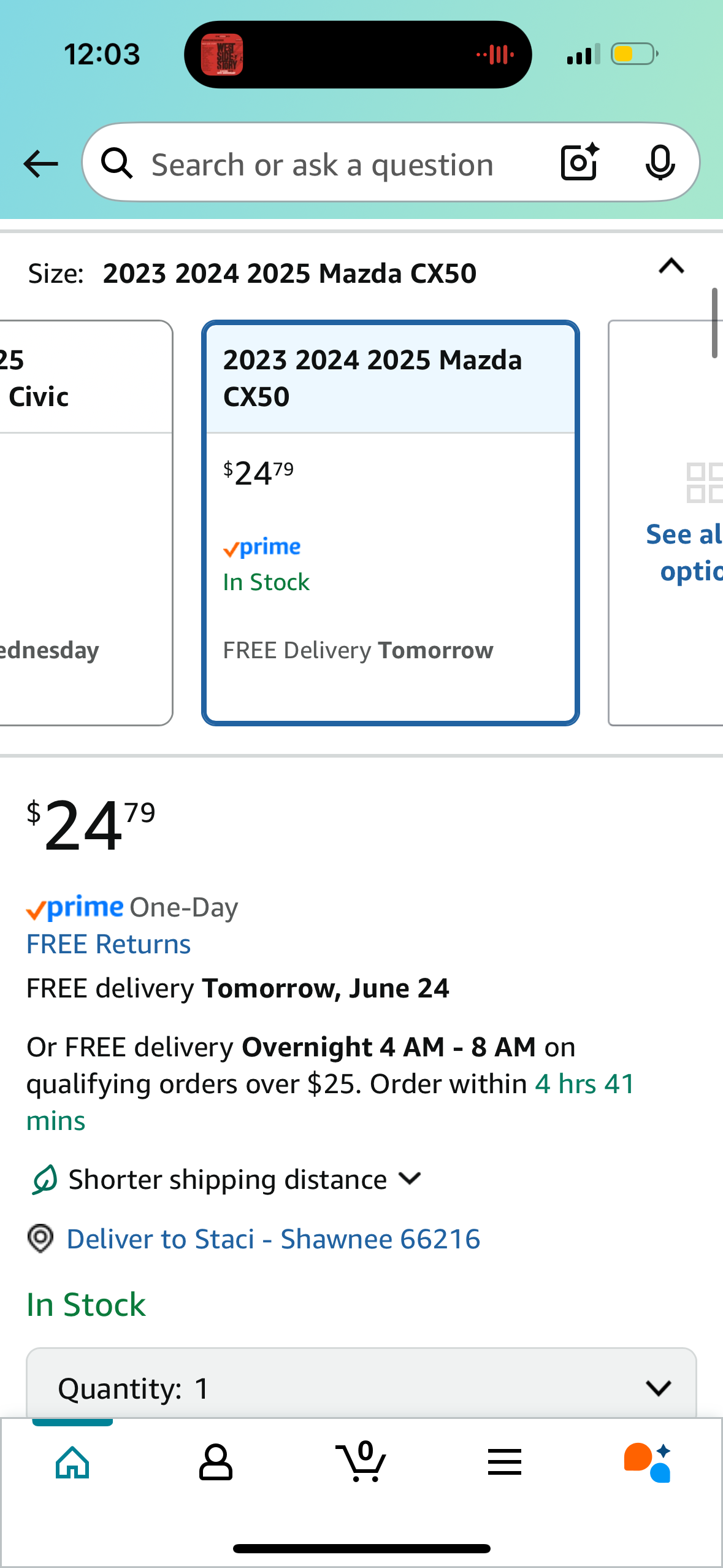Change delivery address Staci - Shawnee 66216
Screen dimensions: 723x1568
click(273, 1239)
